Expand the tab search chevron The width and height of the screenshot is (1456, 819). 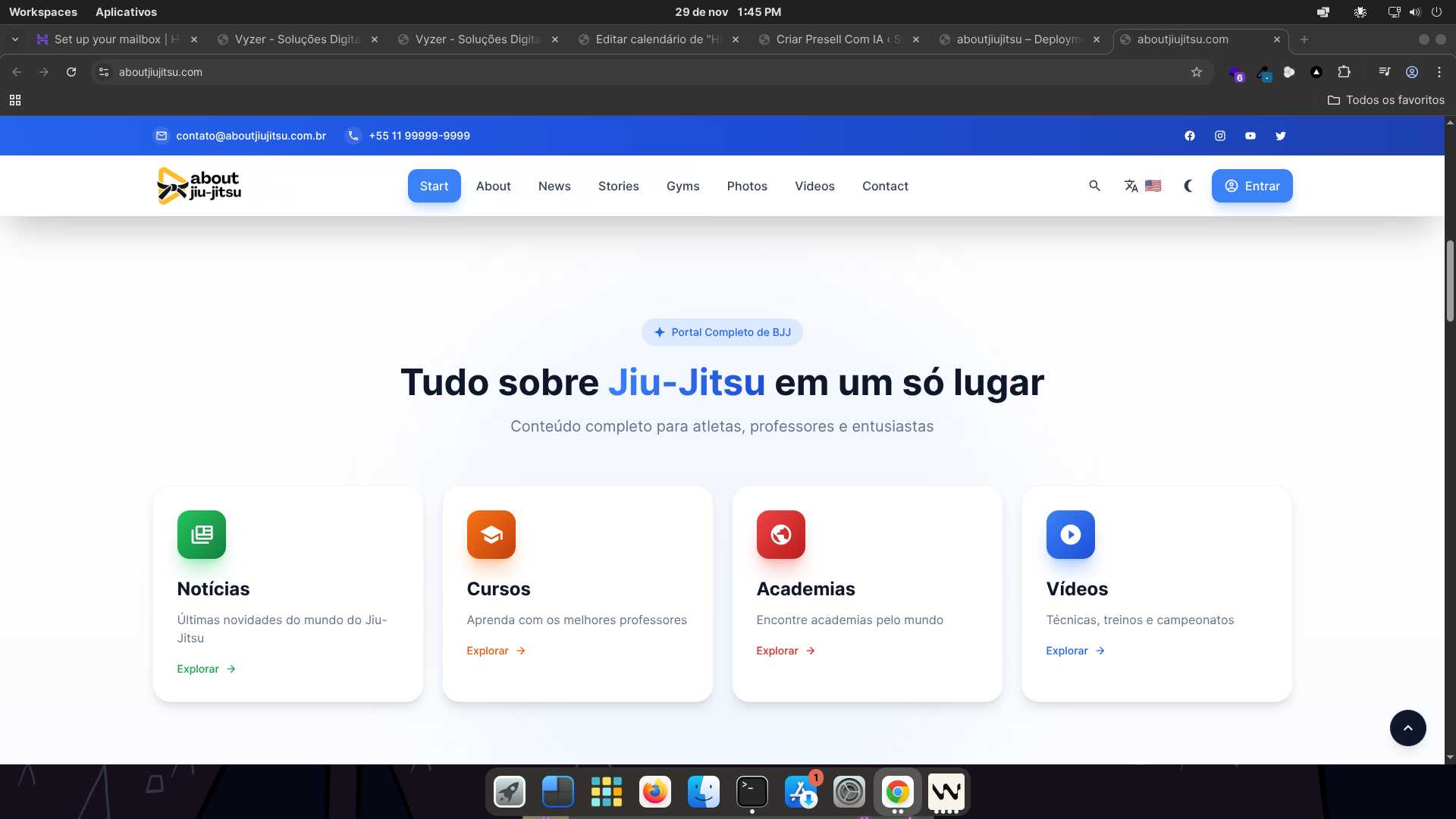(15, 39)
